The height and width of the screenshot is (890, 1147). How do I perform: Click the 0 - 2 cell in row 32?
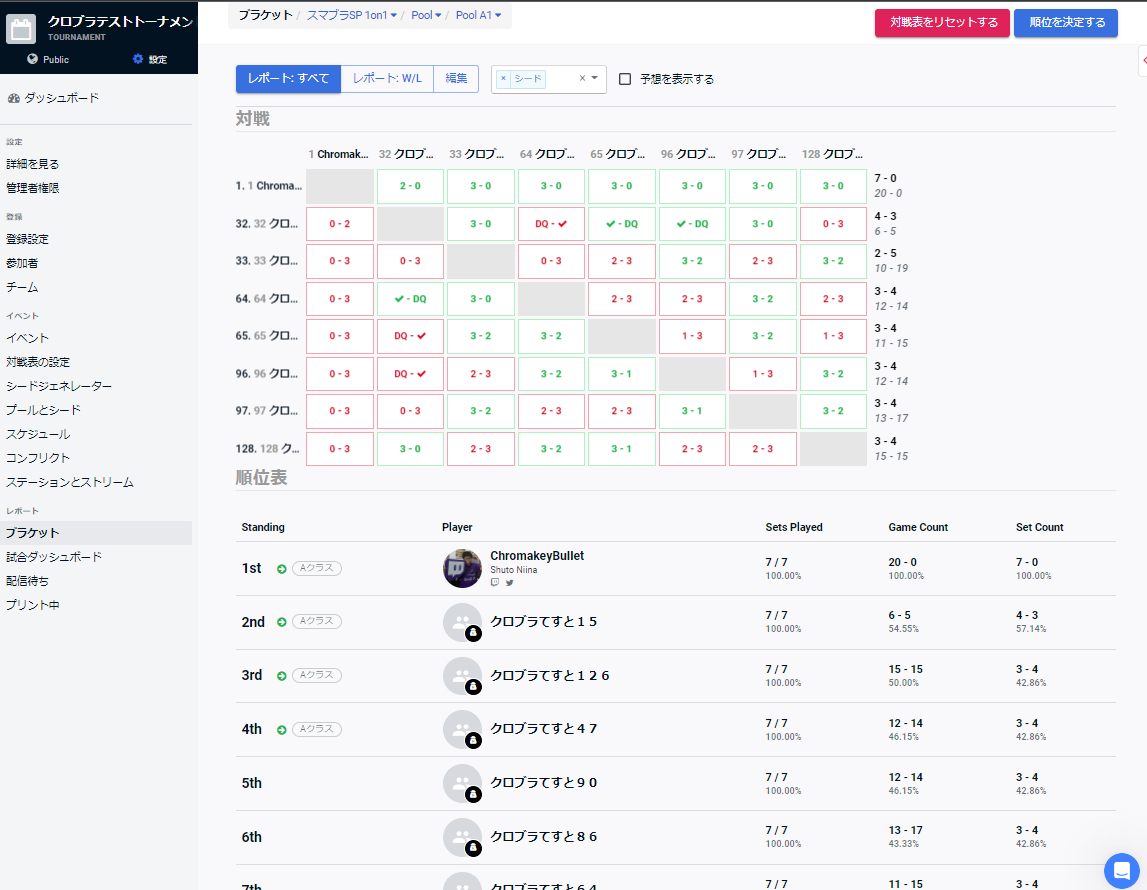point(340,224)
